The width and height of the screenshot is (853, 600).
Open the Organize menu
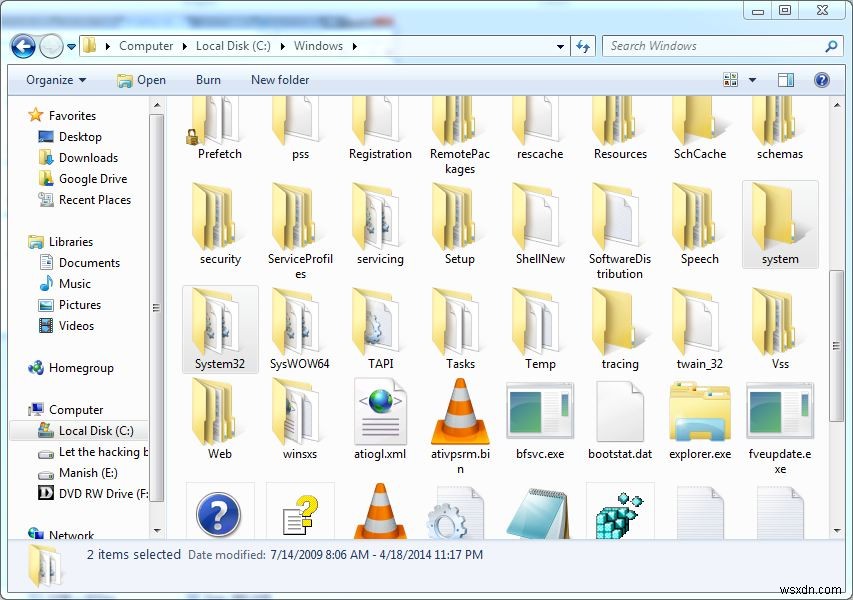pyautogui.click(x=56, y=80)
